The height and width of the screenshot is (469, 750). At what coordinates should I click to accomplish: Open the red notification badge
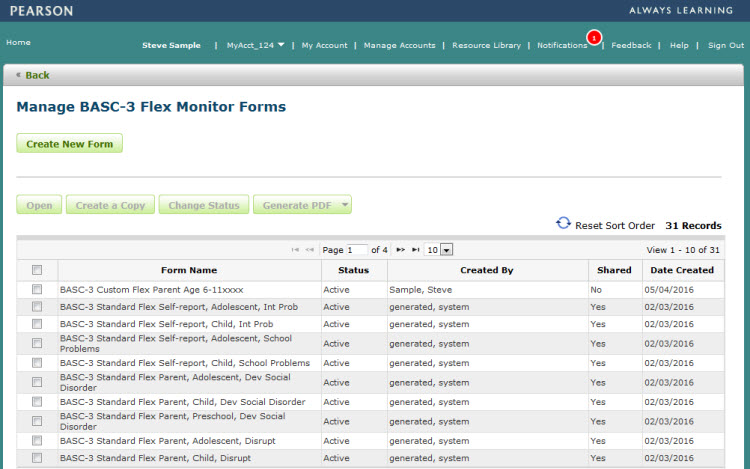click(594, 38)
